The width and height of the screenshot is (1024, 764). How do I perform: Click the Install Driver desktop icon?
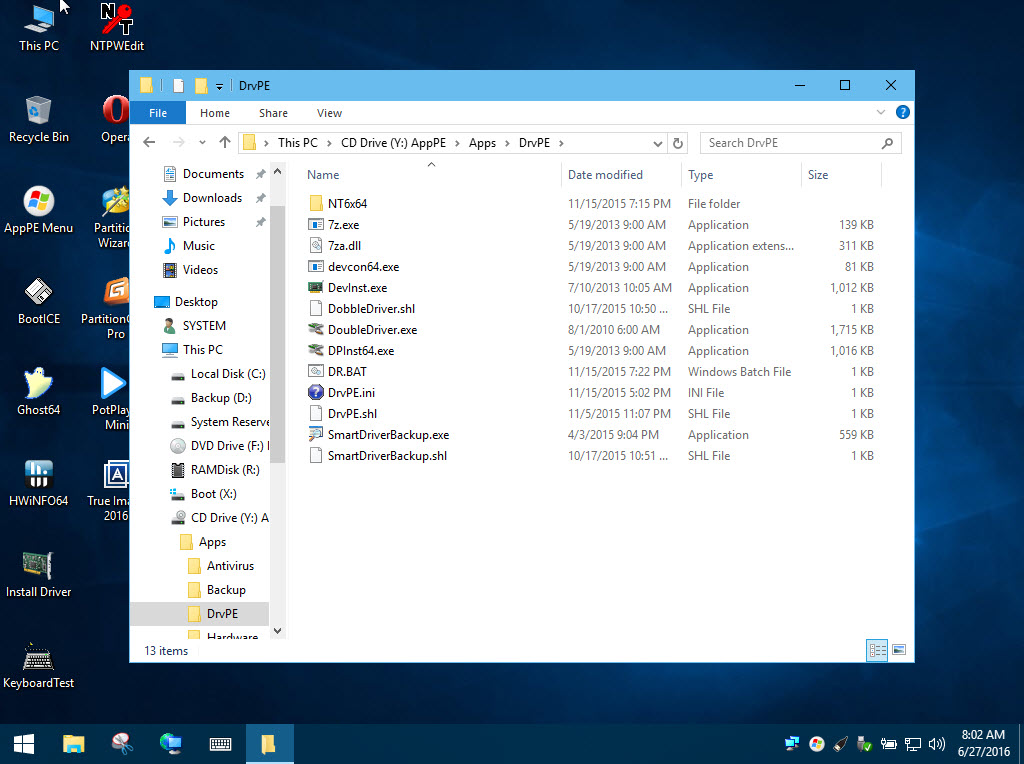pyautogui.click(x=39, y=574)
